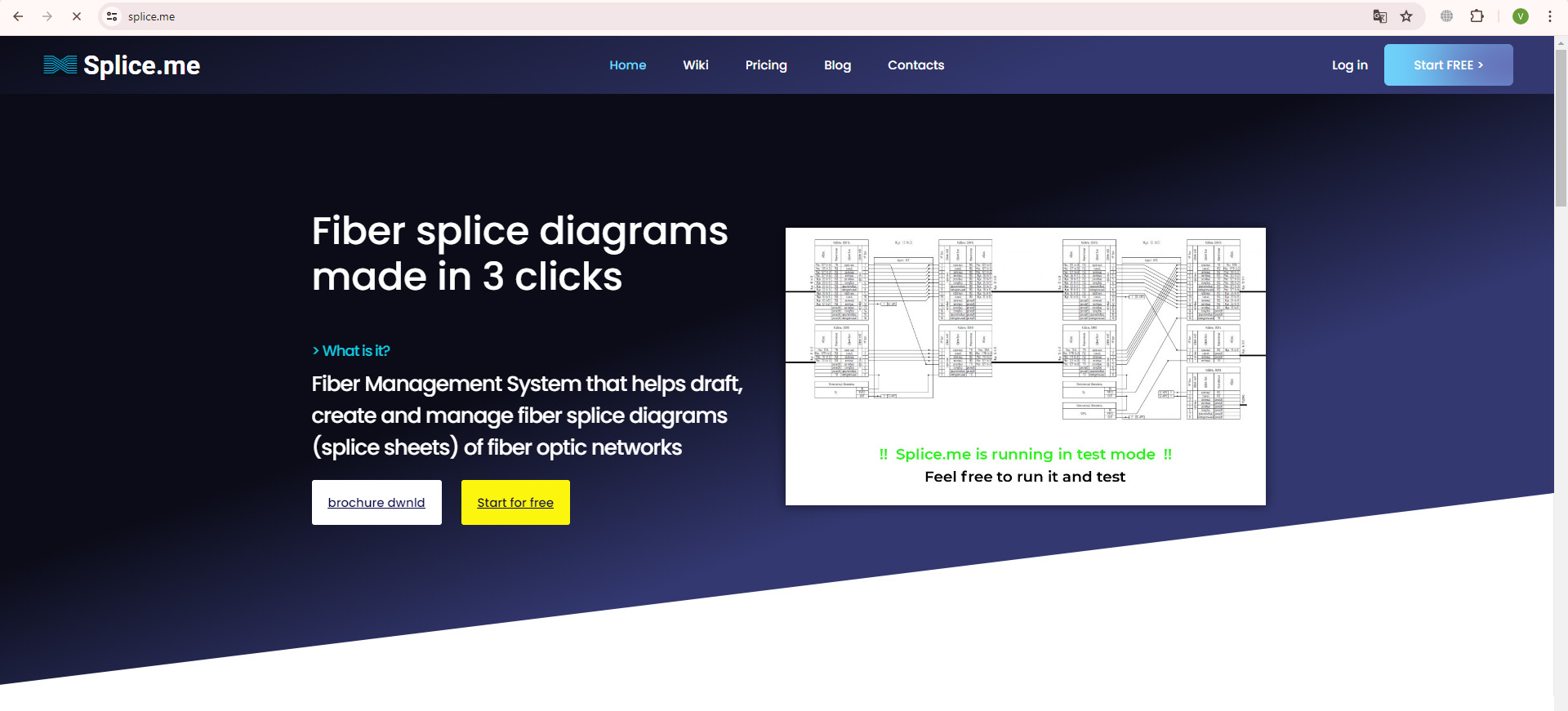
Task: Stop page loading with the X icon
Action: (77, 16)
